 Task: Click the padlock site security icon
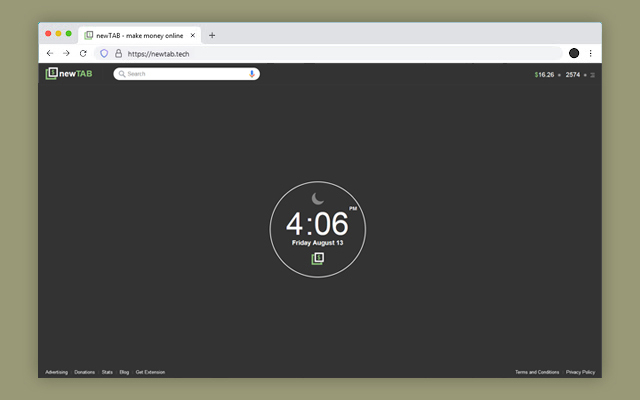tap(118, 53)
